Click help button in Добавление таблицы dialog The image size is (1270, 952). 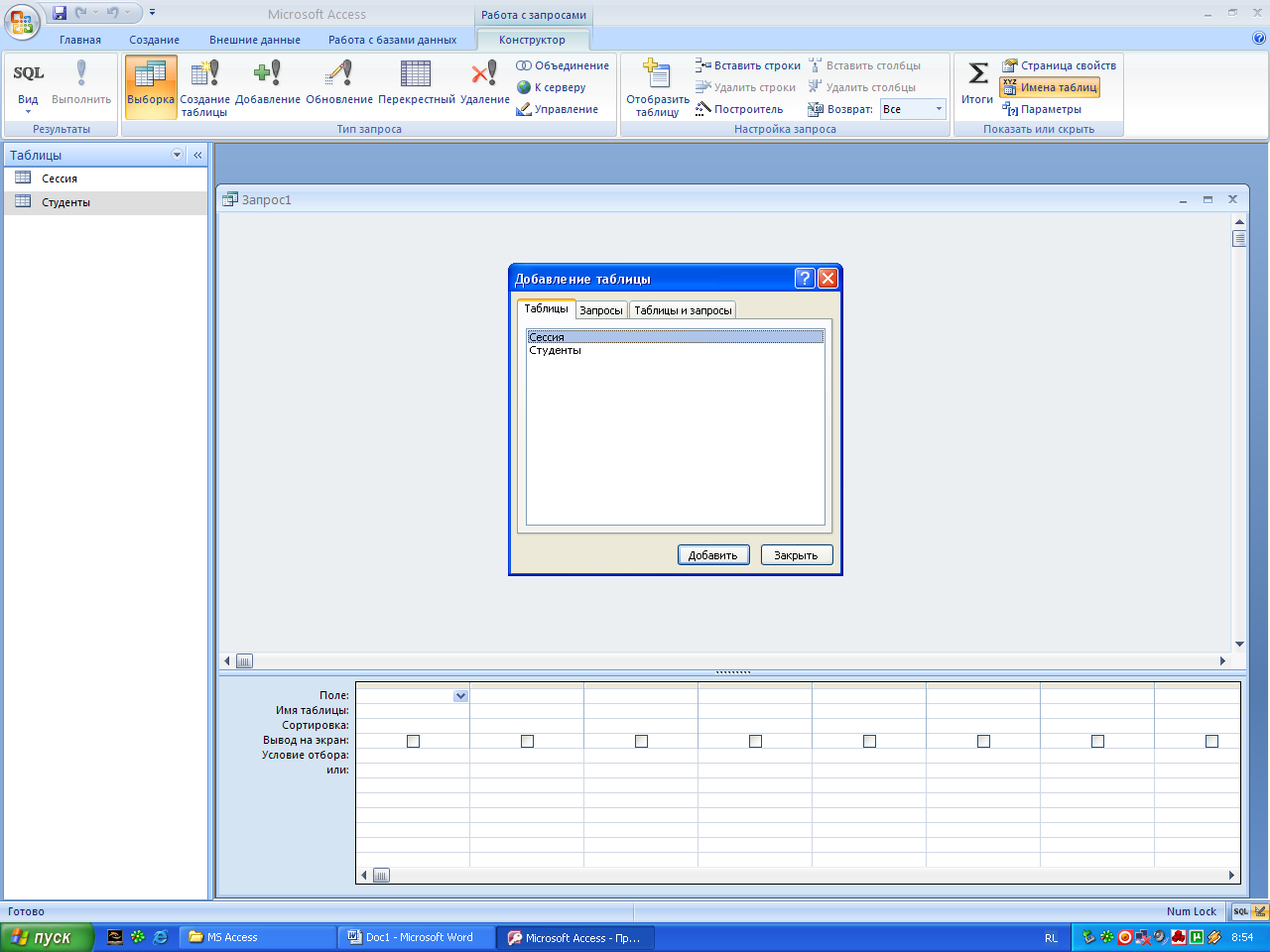pos(805,279)
